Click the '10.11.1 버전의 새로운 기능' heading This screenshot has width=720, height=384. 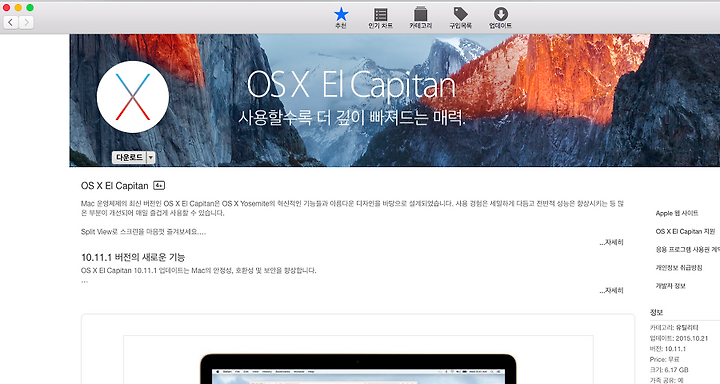pyautogui.click(x=133, y=257)
